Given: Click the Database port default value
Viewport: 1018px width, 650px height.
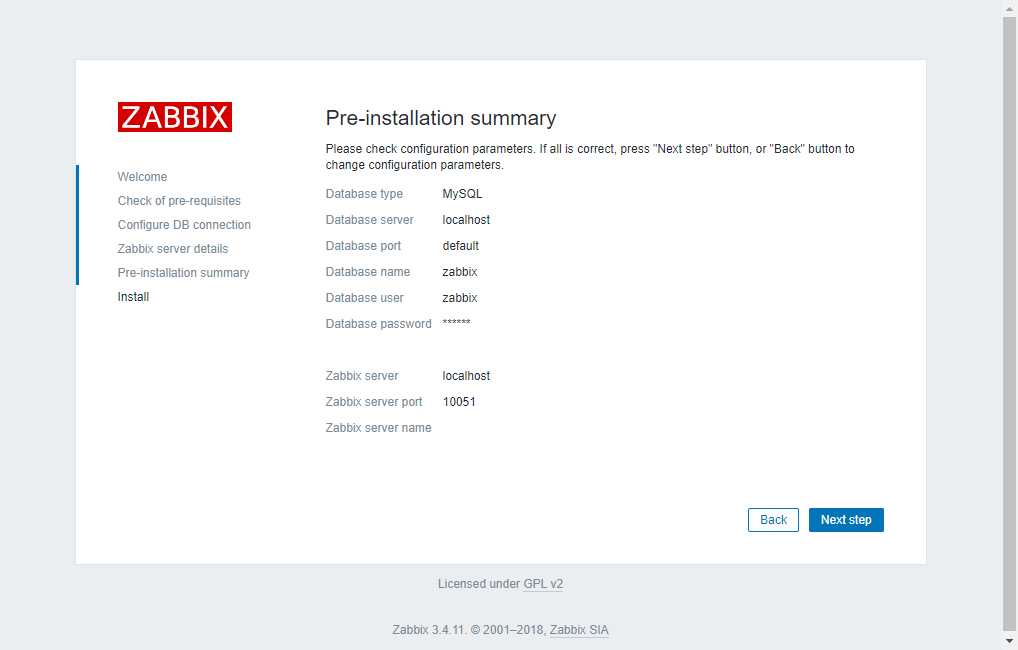Looking at the screenshot, I should pyautogui.click(x=460, y=245).
